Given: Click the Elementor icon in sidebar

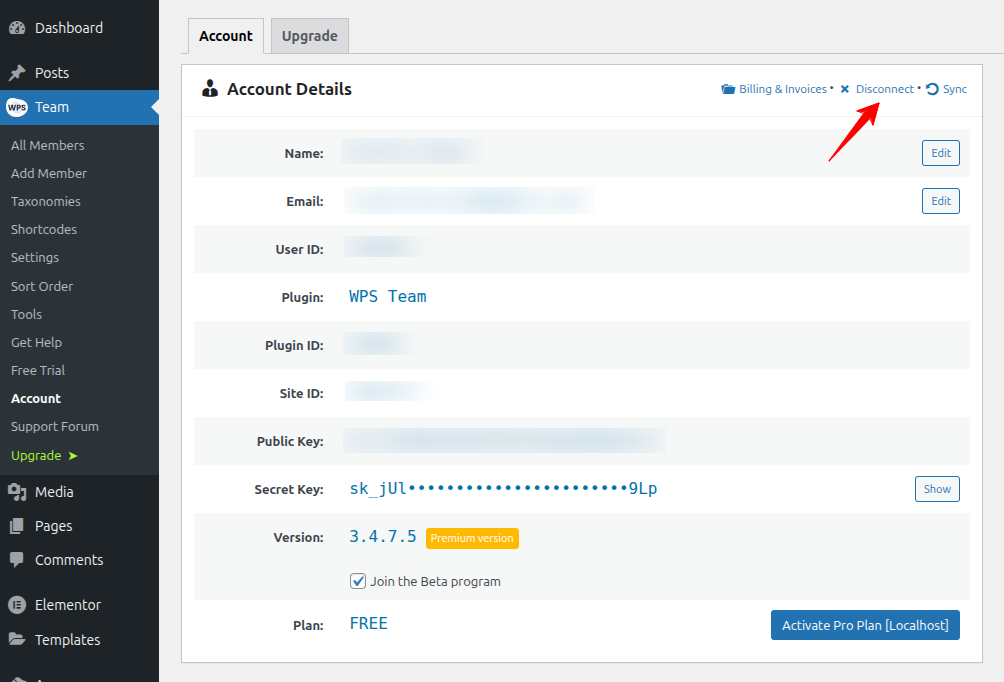Looking at the screenshot, I should point(17,605).
